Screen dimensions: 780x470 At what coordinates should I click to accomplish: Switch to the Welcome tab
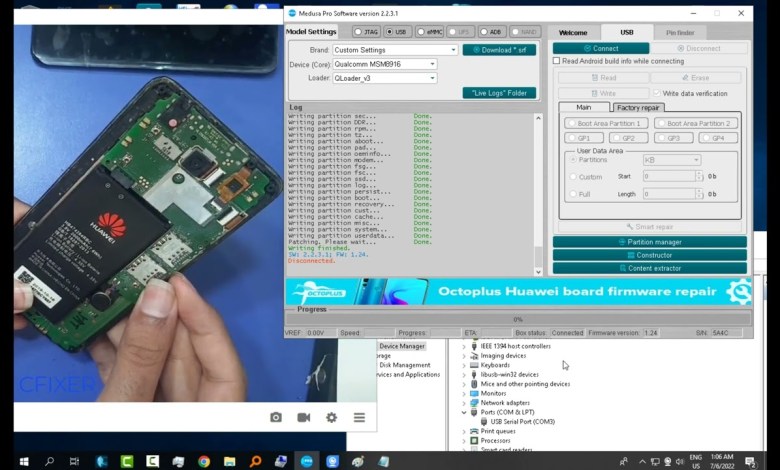573,33
